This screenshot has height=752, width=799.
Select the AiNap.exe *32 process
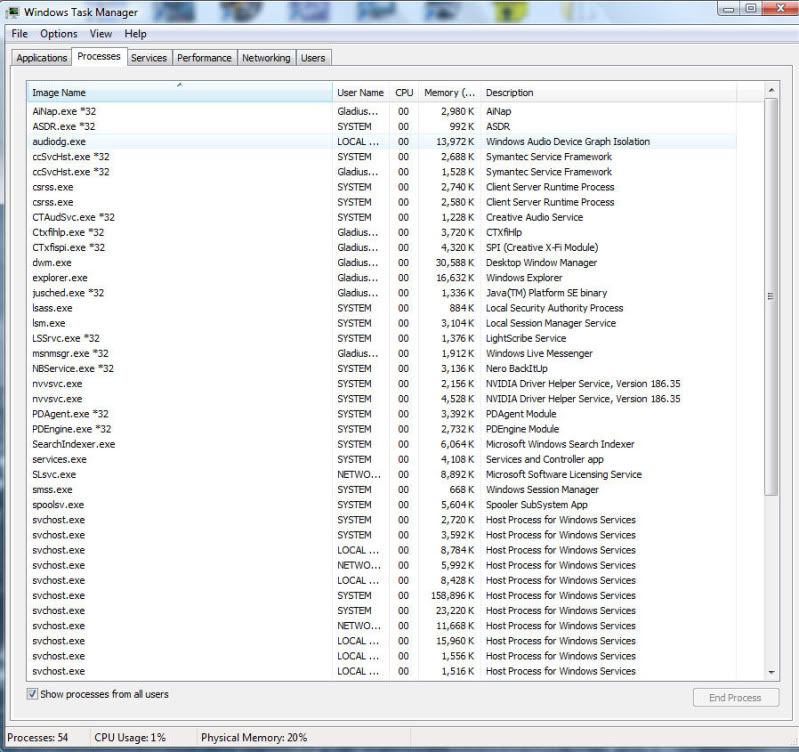(x=382, y=111)
